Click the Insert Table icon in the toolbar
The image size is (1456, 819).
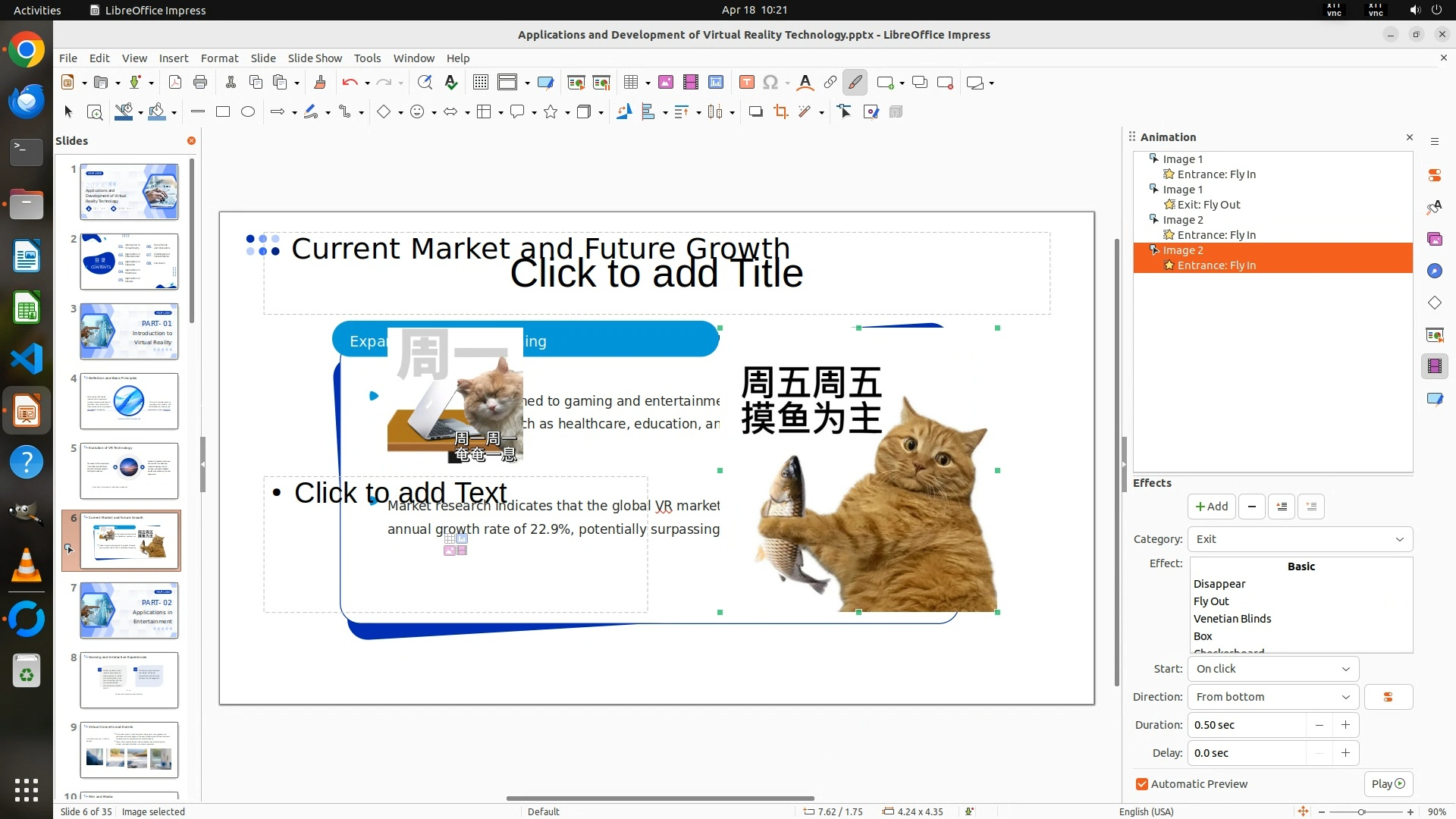pyautogui.click(x=631, y=83)
